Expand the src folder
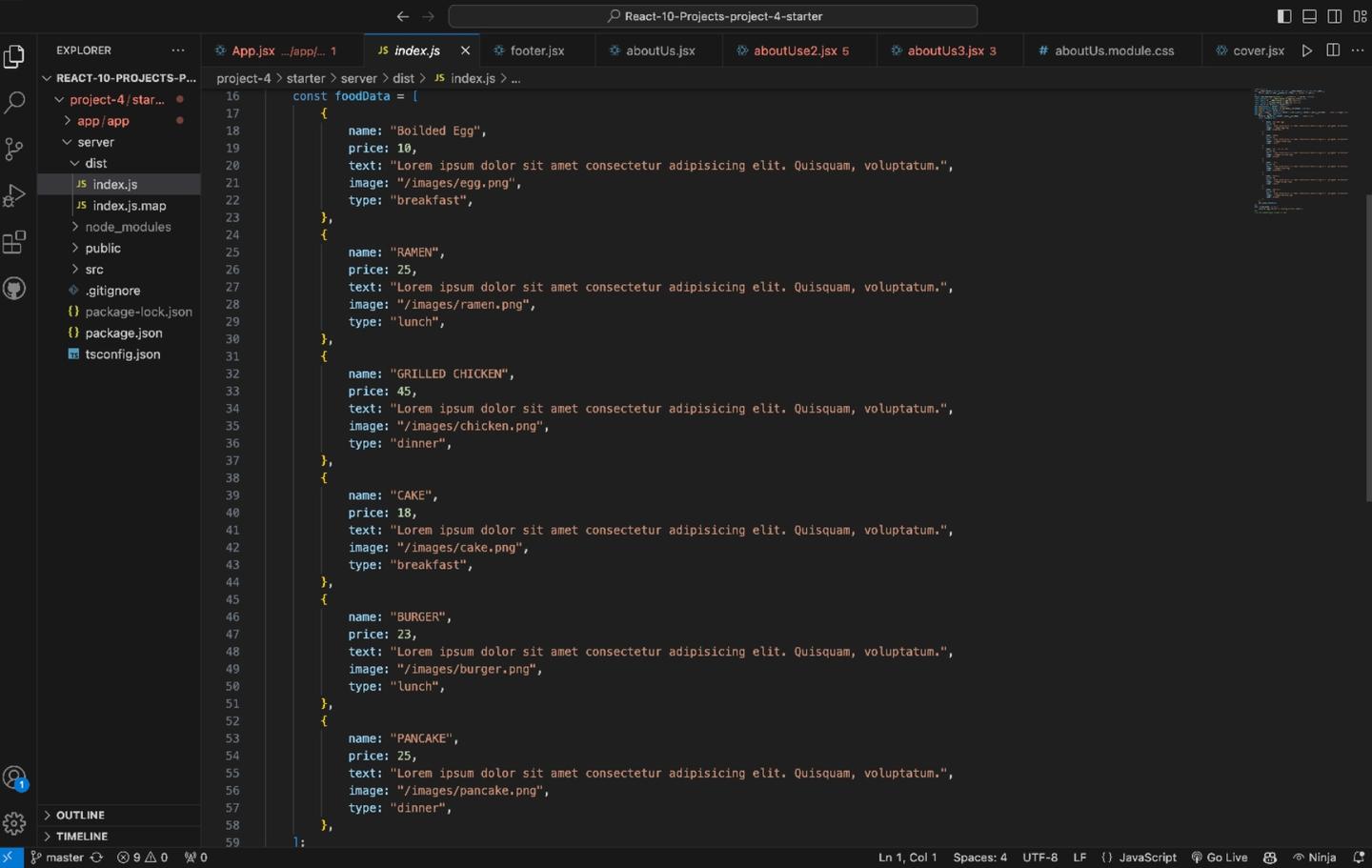This screenshot has height=868, width=1372. 119,270
